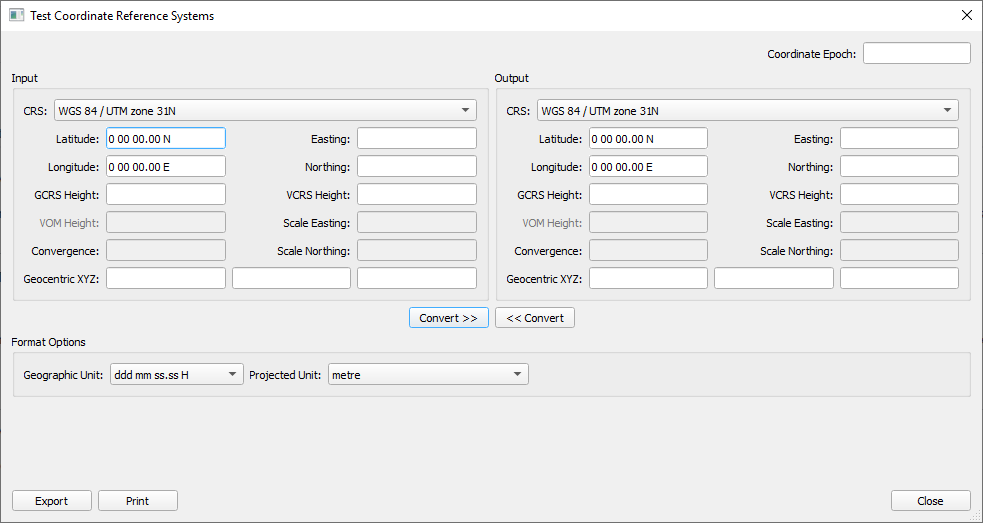The height and width of the screenshot is (523, 983).
Task: Click the Input Northing field
Action: (416, 166)
